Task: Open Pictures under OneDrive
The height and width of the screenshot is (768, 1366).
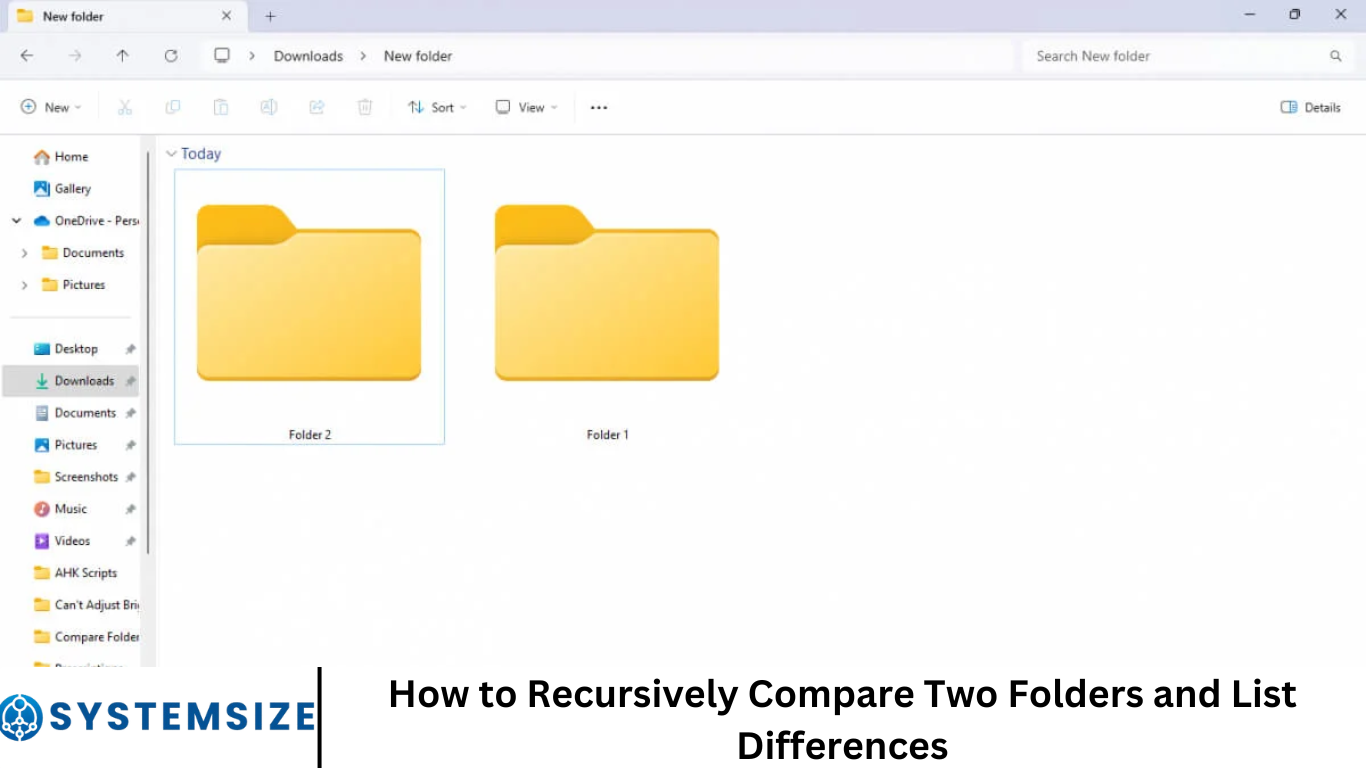Action: point(74,285)
